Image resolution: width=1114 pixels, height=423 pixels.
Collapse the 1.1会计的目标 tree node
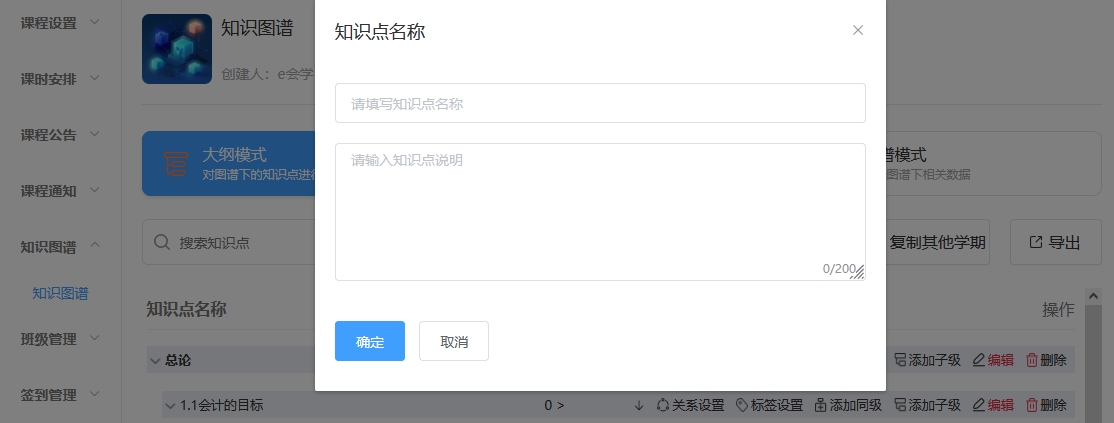point(170,405)
